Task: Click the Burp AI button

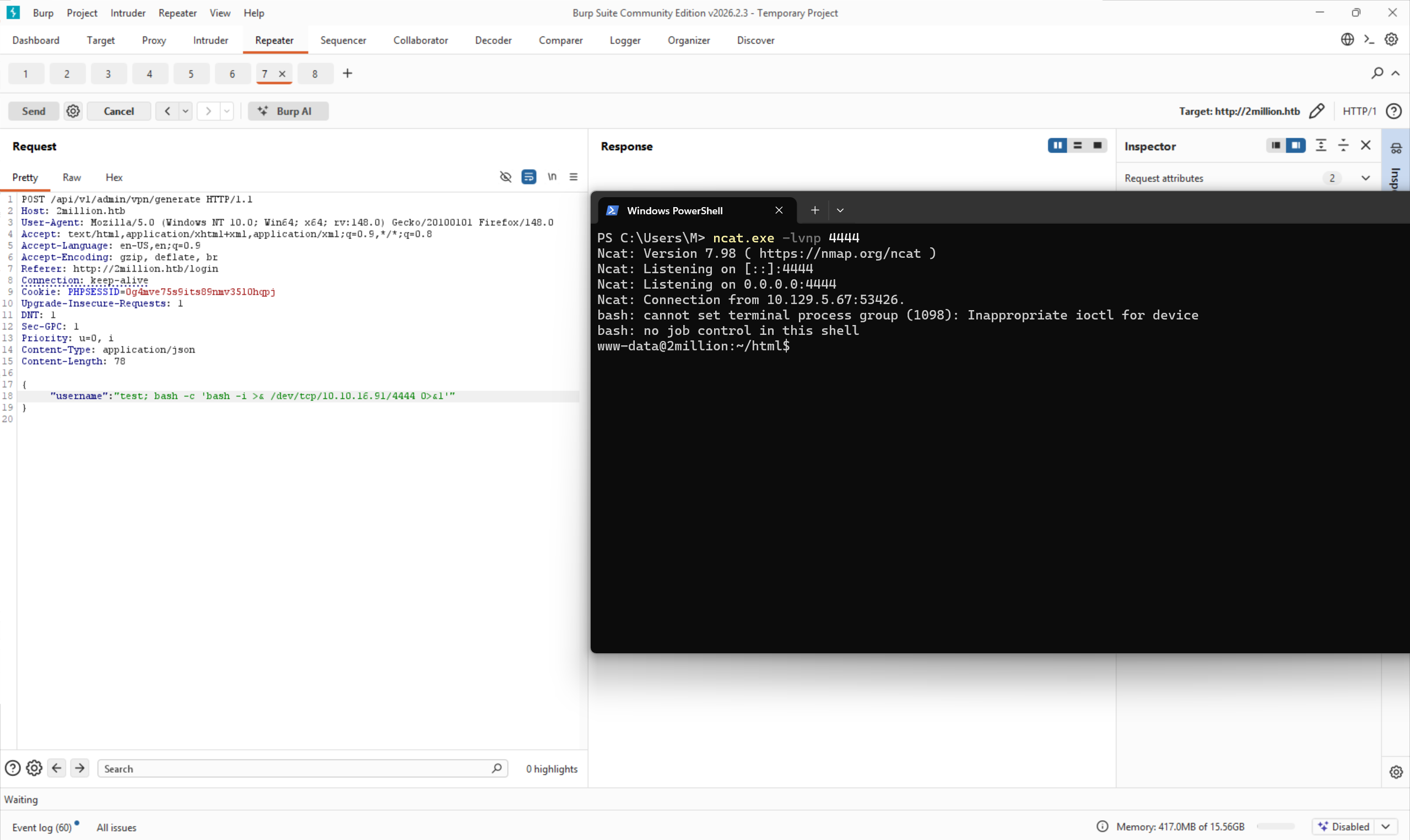Action: coord(289,111)
